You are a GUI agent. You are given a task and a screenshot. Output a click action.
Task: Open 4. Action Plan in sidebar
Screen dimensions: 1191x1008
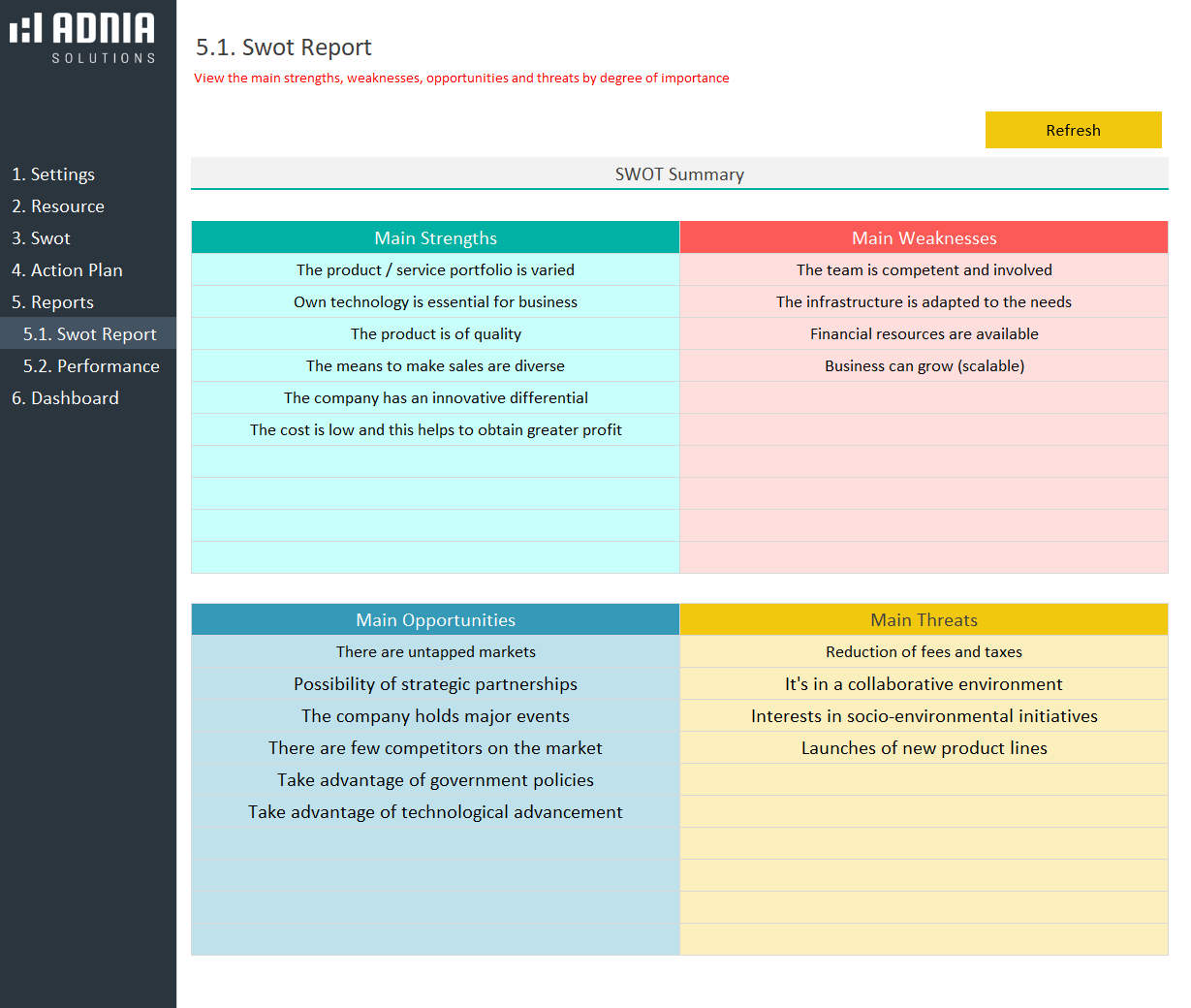pos(67,270)
